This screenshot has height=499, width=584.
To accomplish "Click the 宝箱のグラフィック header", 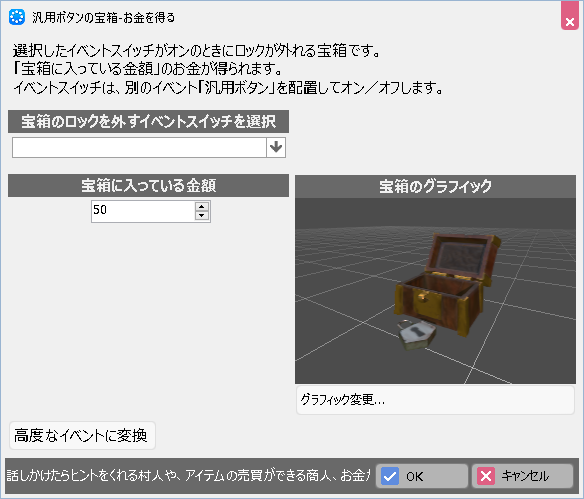I will (x=435, y=187).
